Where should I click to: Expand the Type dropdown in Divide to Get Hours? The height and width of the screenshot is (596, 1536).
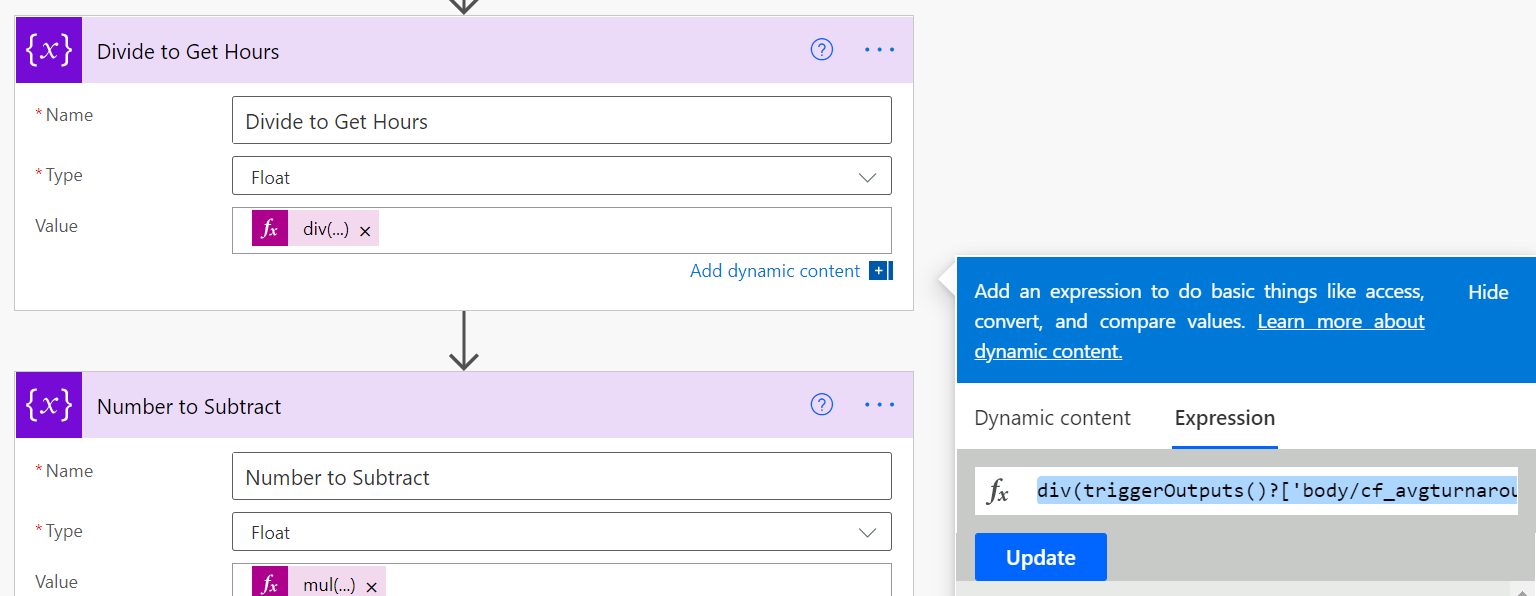pyautogui.click(x=866, y=177)
